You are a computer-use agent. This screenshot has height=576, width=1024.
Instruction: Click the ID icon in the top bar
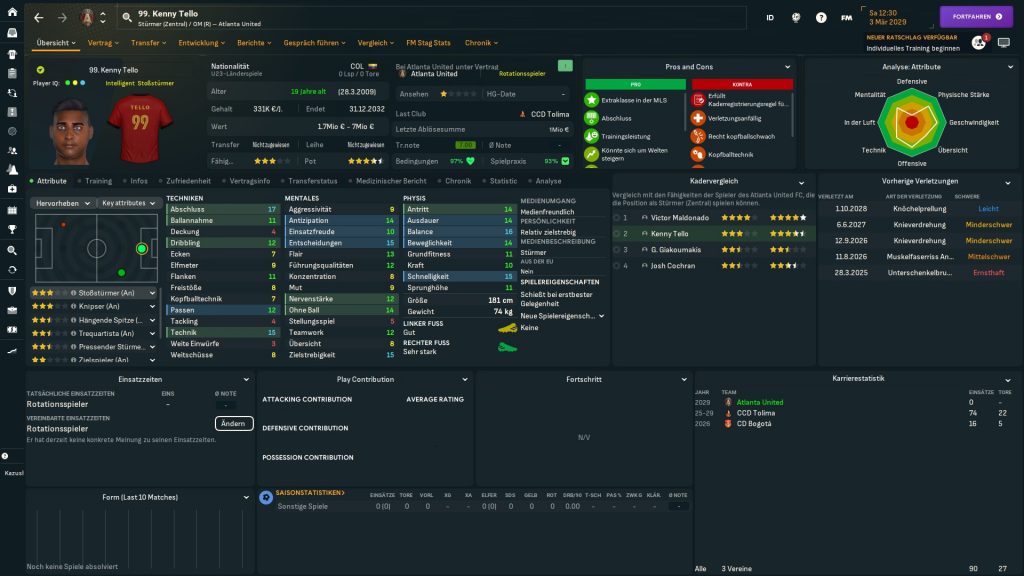(x=769, y=18)
